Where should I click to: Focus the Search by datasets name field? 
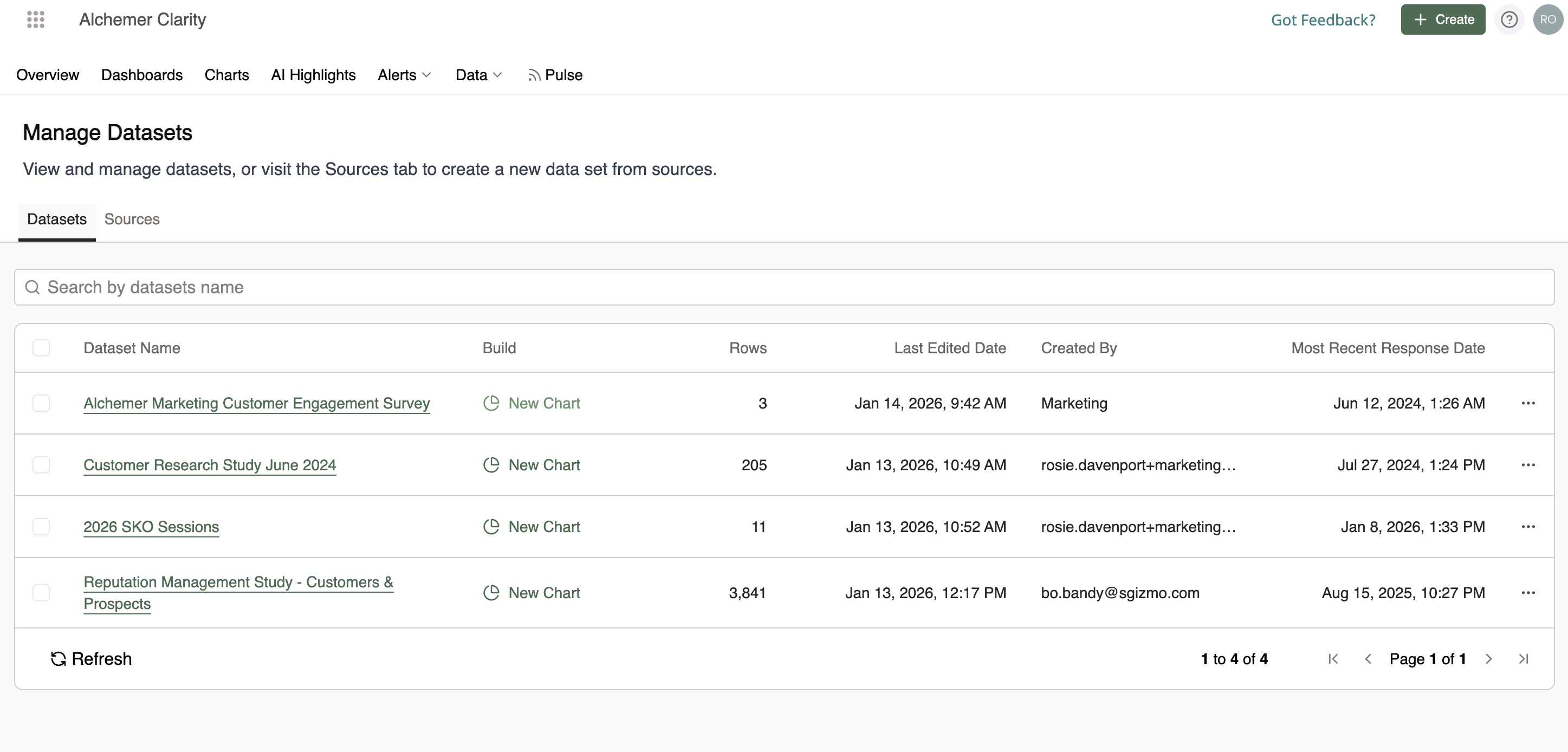(784, 287)
